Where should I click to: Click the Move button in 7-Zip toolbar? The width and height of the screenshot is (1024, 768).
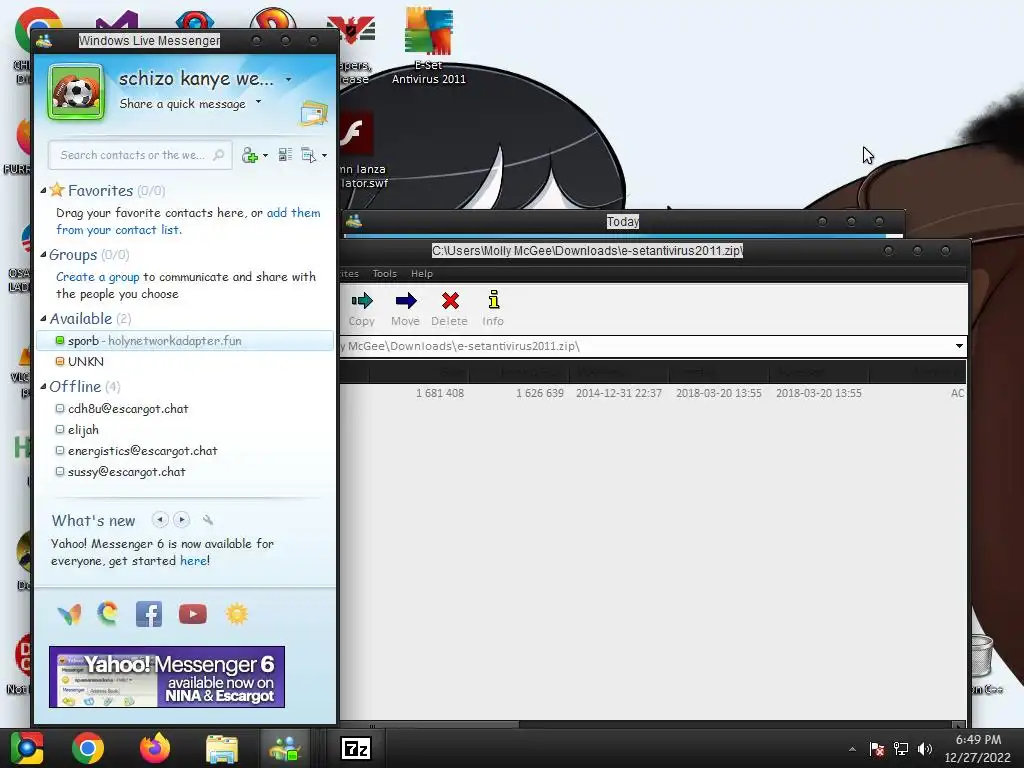coord(406,309)
